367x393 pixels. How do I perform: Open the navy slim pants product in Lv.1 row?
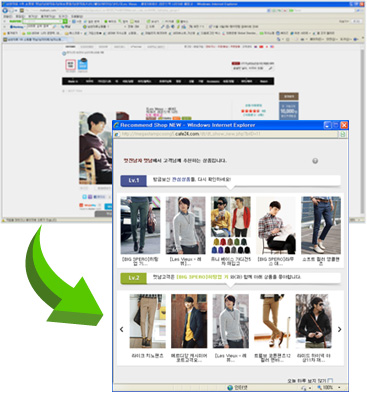click(x=321, y=225)
